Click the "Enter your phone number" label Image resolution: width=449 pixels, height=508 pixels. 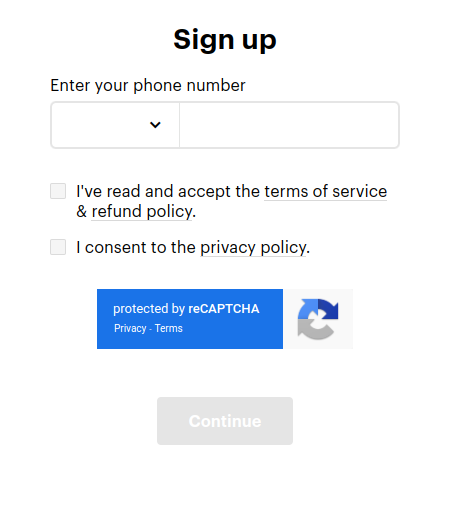pos(148,85)
